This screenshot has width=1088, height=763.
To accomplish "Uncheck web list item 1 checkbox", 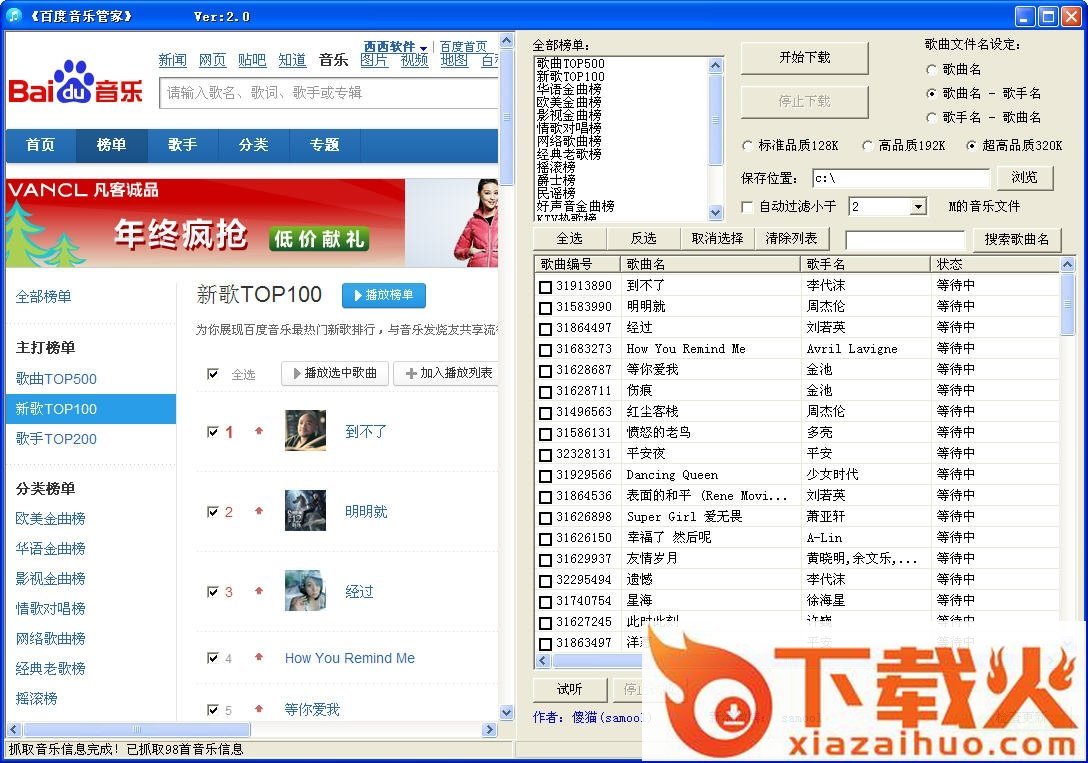I will (213, 432).
